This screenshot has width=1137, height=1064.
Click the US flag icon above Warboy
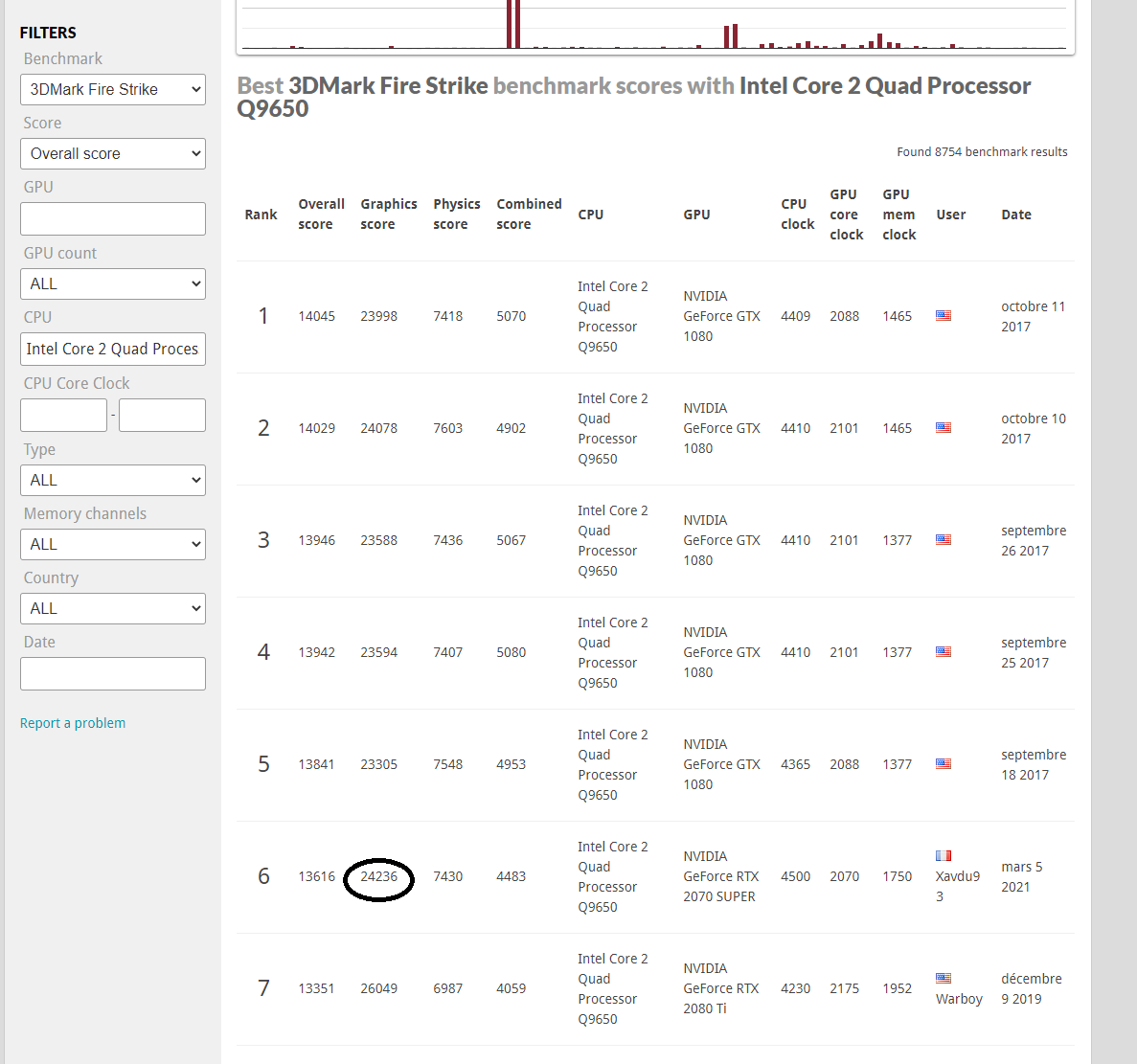click(944, 978)
